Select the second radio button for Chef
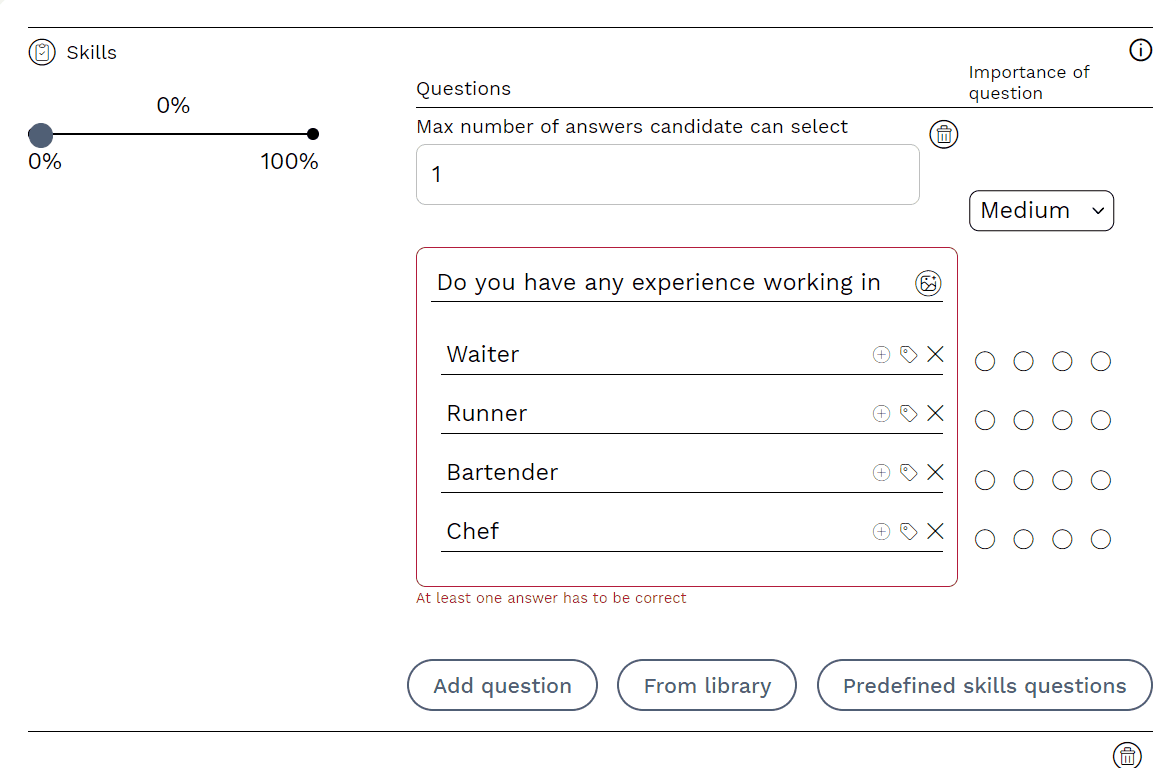 coord(1023,540)
